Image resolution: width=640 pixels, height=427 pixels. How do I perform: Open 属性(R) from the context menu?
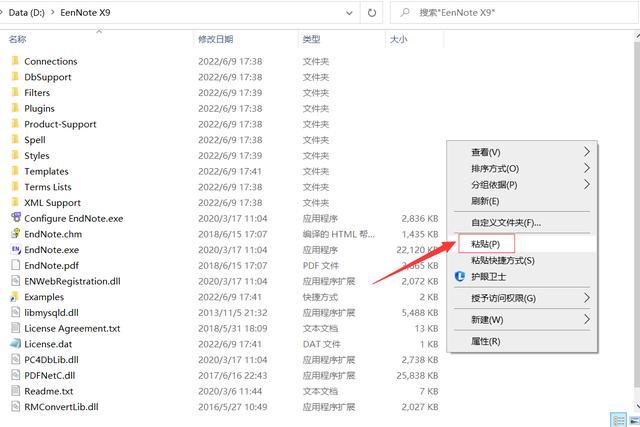tap(522, 341)
